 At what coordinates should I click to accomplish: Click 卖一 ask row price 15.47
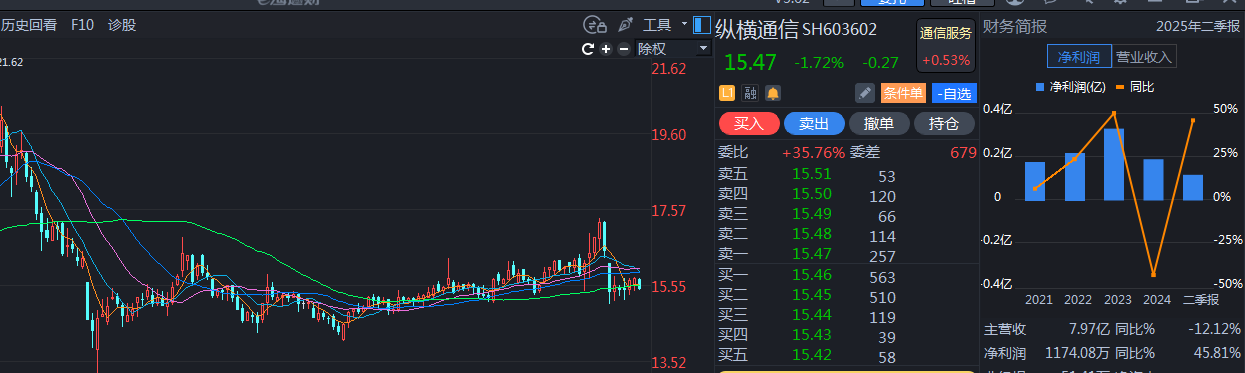point(811,254)
